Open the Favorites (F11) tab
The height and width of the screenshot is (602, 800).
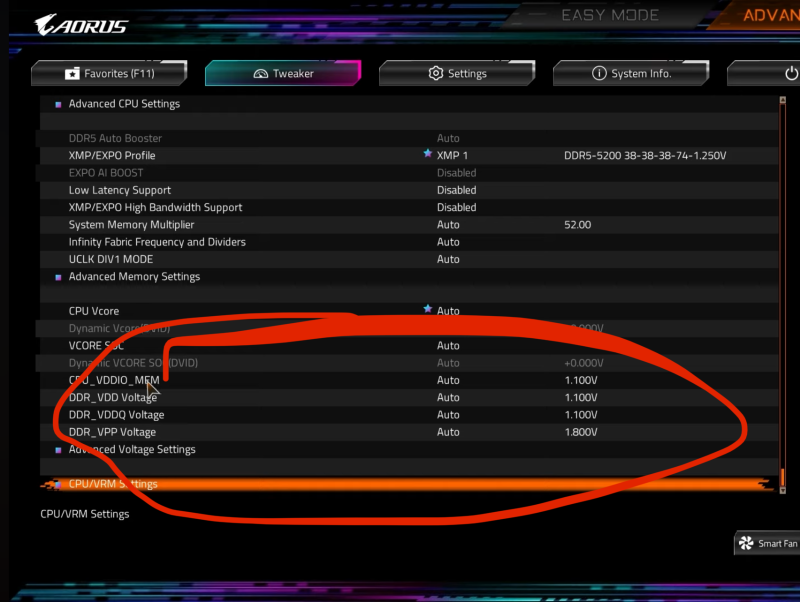pos(109,73)
